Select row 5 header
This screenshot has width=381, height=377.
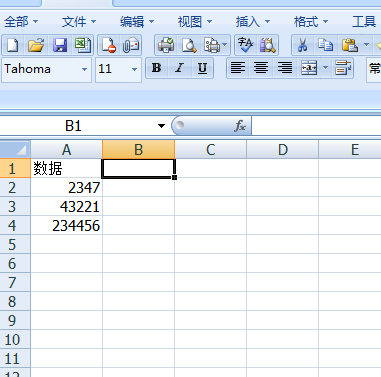[x=15, y=244]
